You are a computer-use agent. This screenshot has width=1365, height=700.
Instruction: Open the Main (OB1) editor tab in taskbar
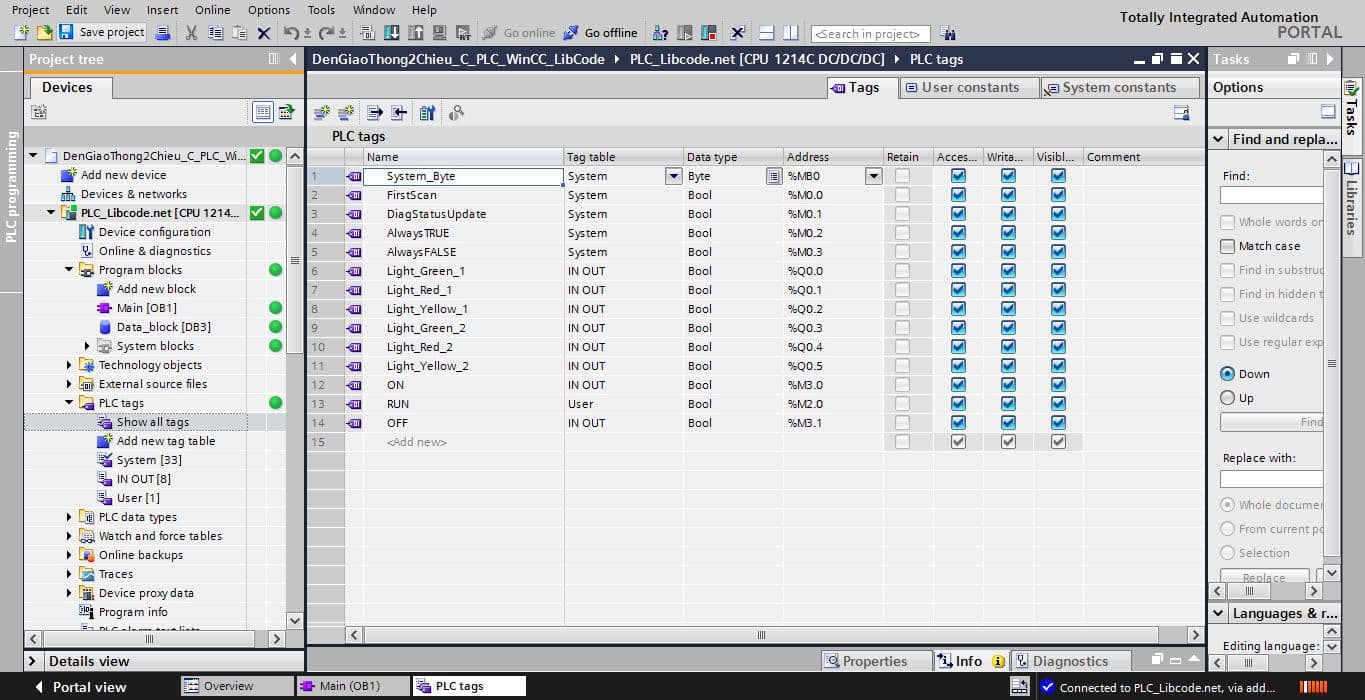tap(353, 686)
